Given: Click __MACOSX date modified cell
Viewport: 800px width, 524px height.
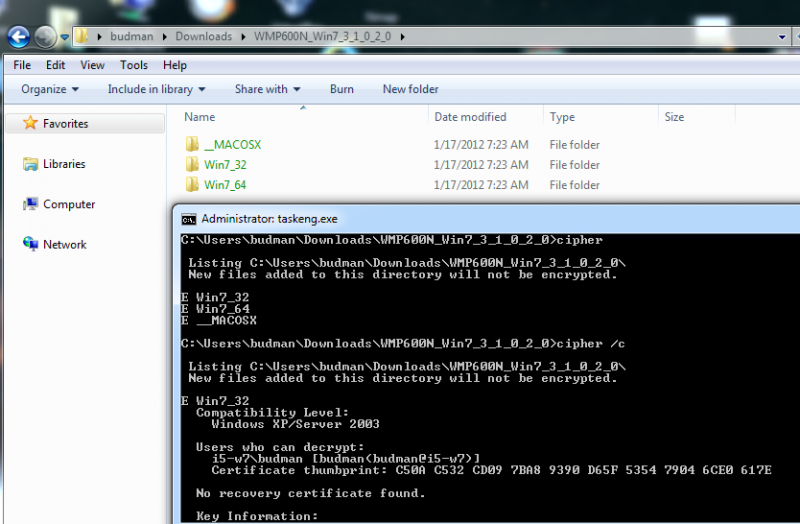Looking at the screenshot, I should click(x=481, y=145).
